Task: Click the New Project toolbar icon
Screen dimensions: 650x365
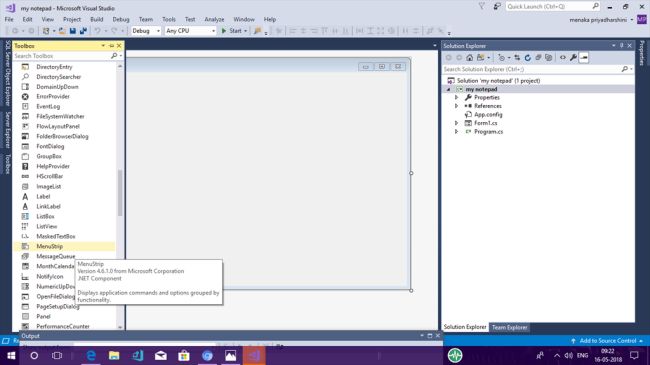Action: 46,31
